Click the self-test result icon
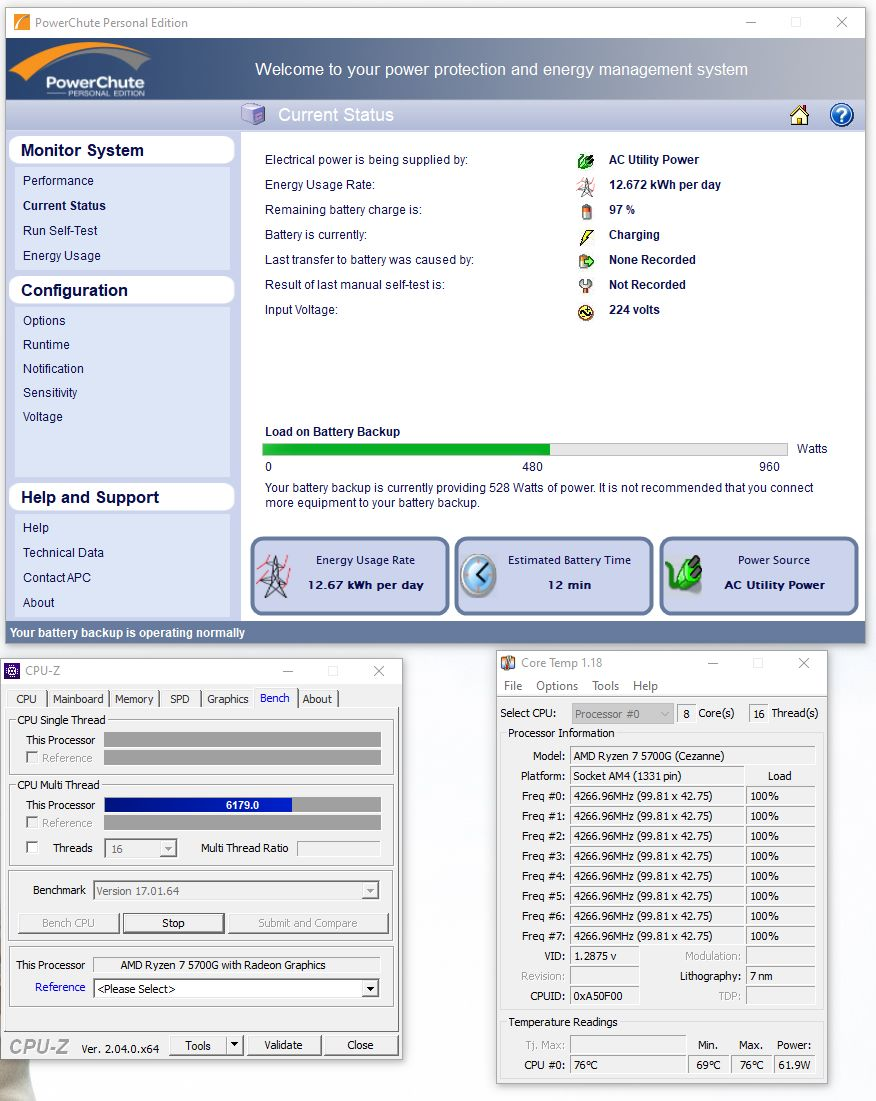 585,286
